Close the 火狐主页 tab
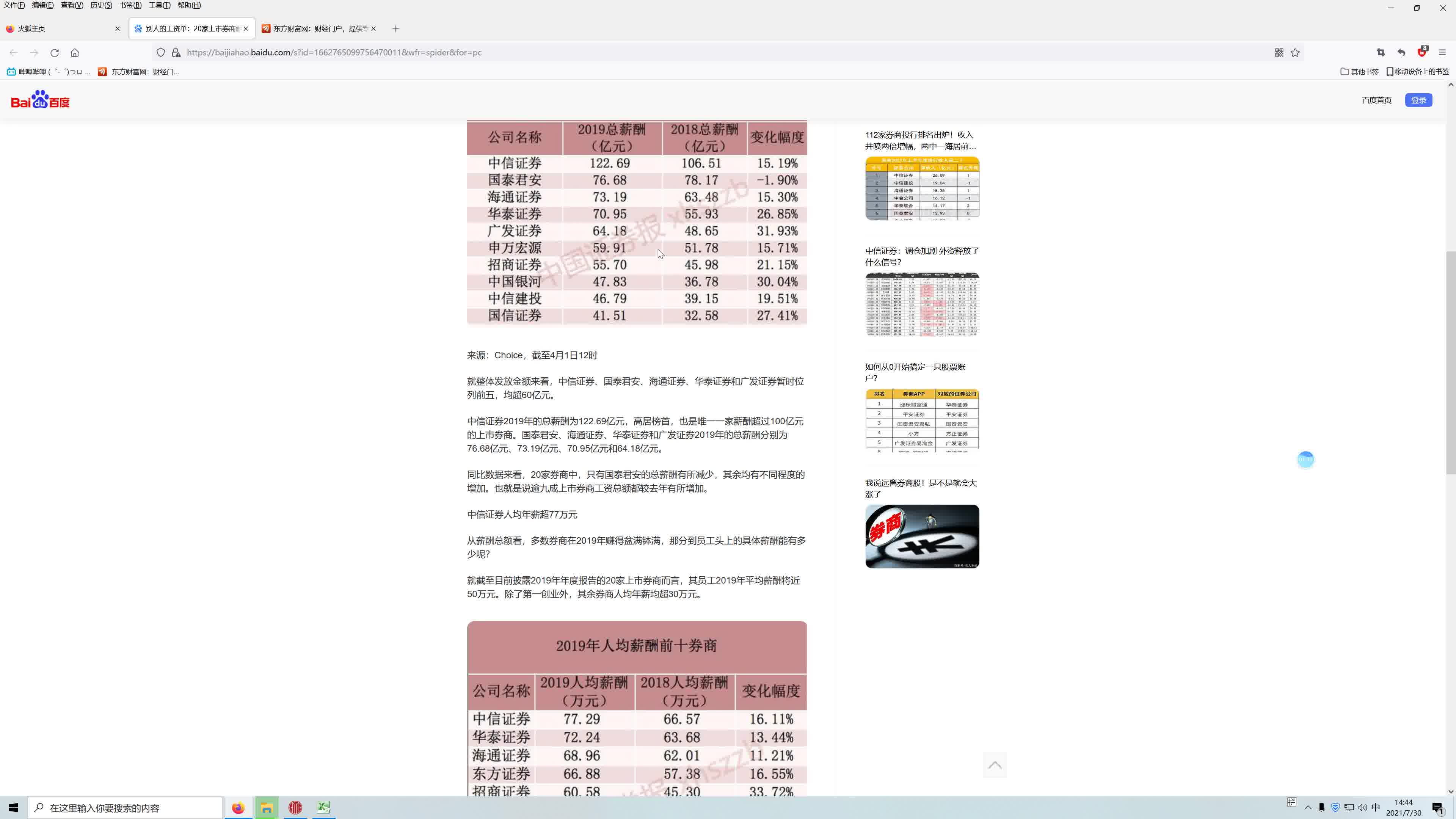 pyautogui.click(x=118, y=29)
